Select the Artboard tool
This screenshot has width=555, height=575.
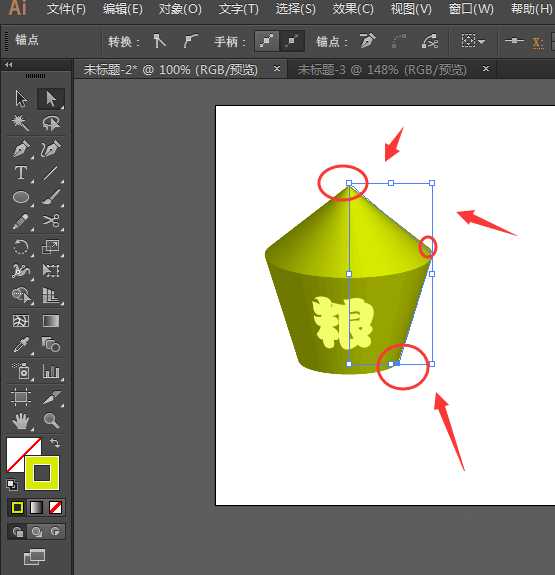coord(21,397)
